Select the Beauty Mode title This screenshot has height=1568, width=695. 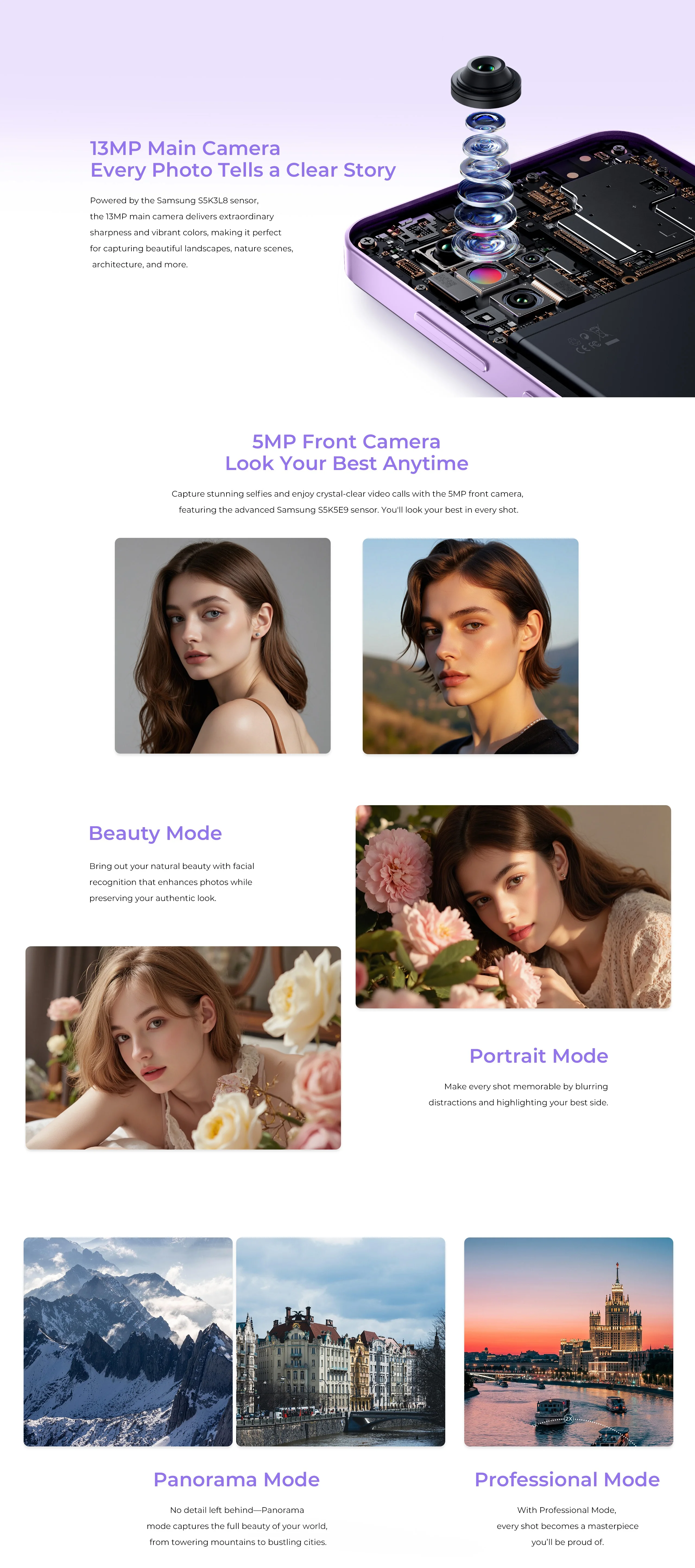155,833
